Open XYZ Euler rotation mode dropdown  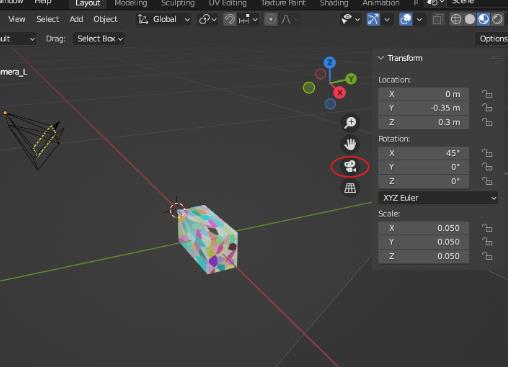pyautogui.click(x=438, y=198)
